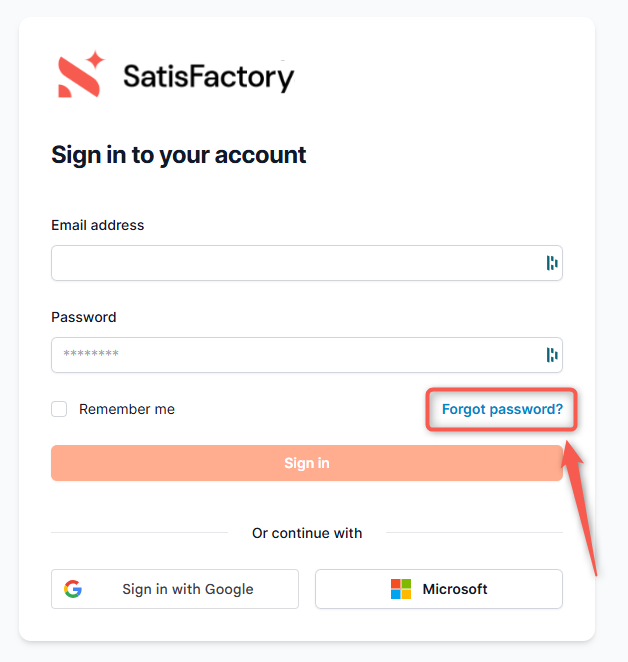Click the Microsoft four-square logo icon
Viewport: 628px width, 662px height.
click(401, 589)
